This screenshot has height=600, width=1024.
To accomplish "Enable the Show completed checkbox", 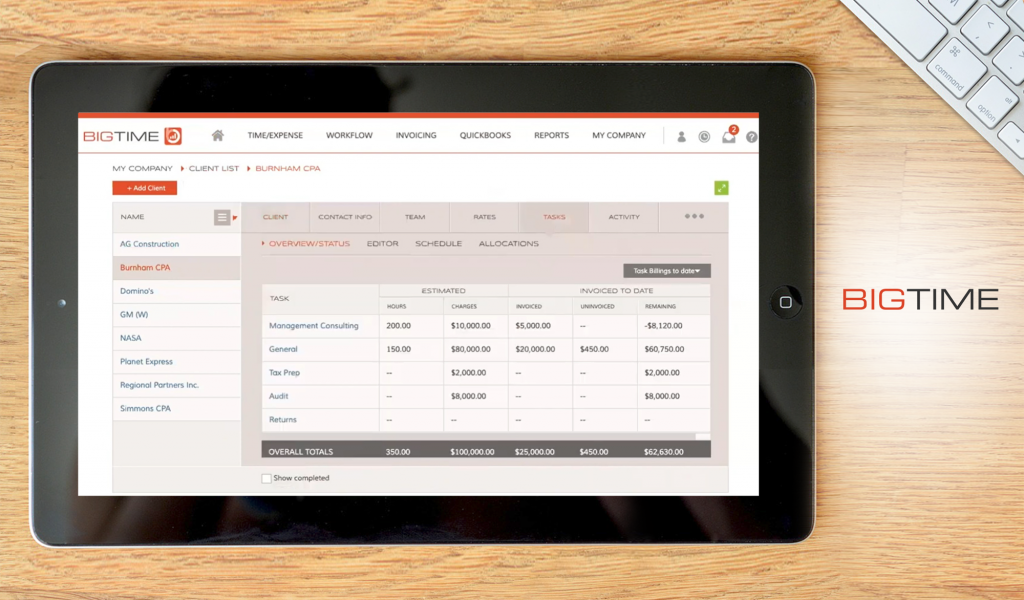I will click(x=266, y=478).
